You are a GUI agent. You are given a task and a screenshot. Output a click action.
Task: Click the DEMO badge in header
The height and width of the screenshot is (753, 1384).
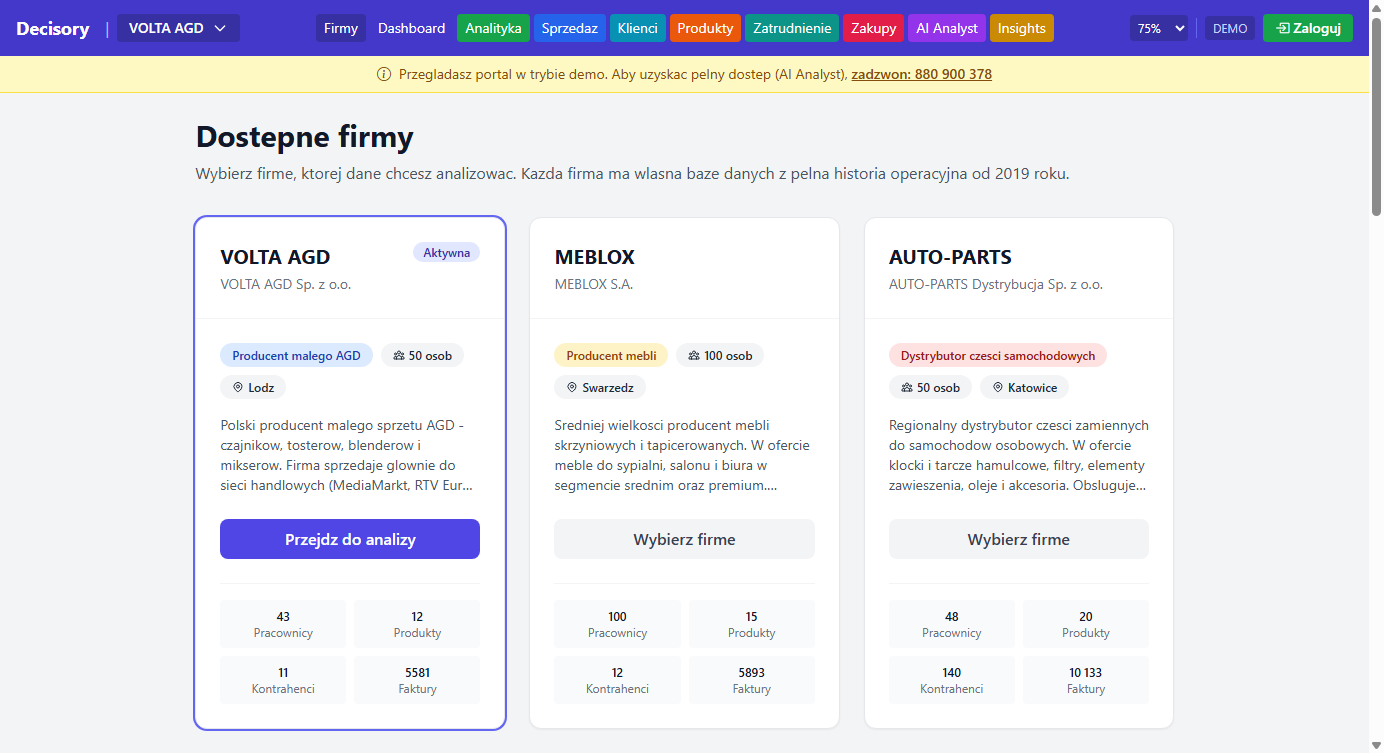(1229, 28)
